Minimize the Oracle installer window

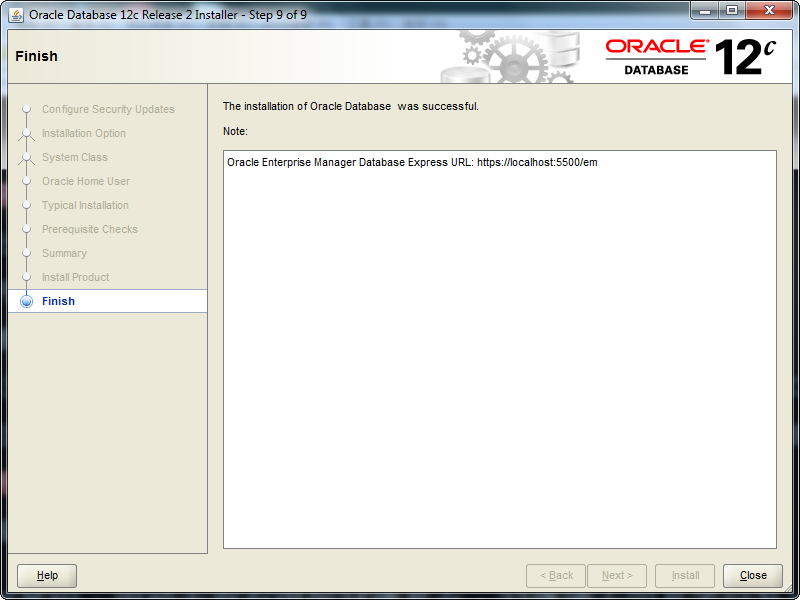pyautogui.click(x=704, y=11)
